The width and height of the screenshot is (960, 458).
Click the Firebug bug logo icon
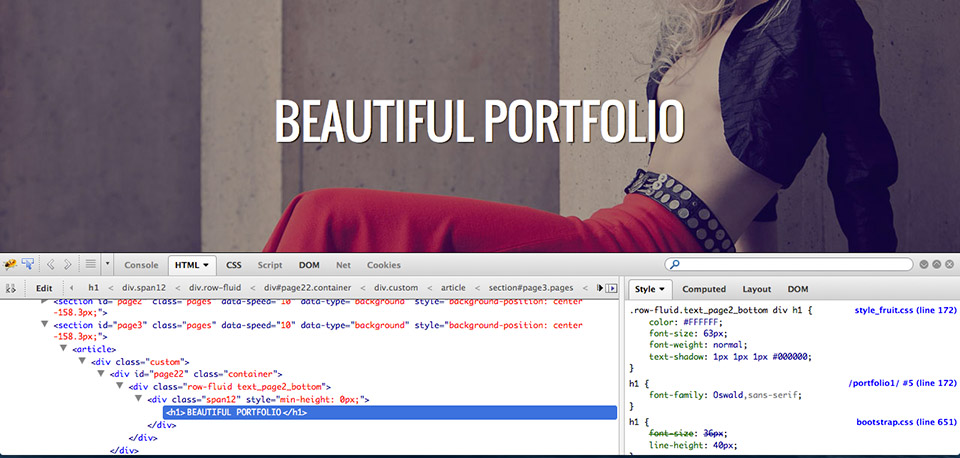(x=10, y=265)
